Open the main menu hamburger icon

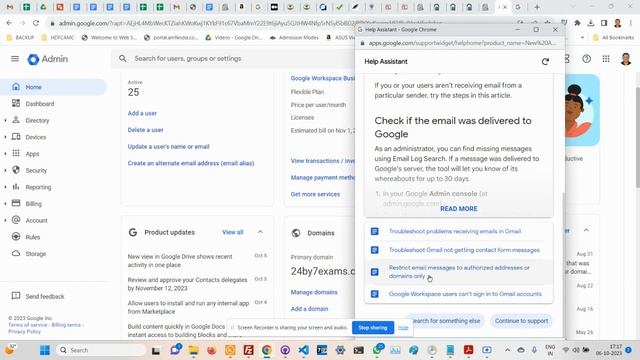15,59
